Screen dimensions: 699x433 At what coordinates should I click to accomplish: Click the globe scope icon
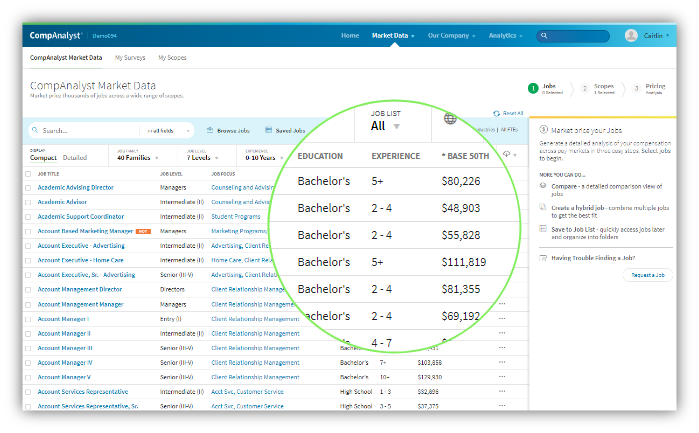(450, 120)
